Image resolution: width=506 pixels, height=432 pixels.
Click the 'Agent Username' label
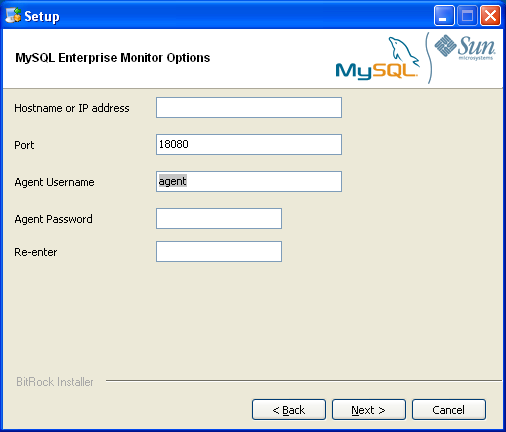point(54,182)
